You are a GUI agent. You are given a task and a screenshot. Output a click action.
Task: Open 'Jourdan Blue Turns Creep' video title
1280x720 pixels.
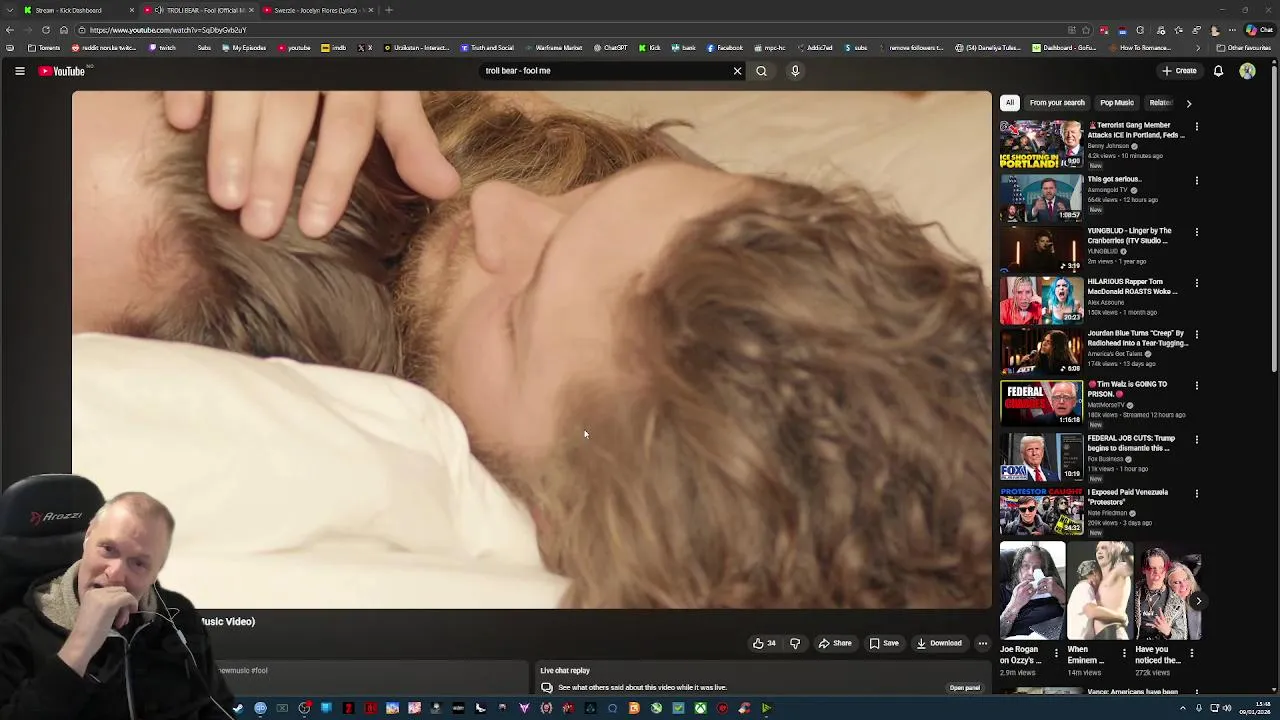[x=1138, y=338]
